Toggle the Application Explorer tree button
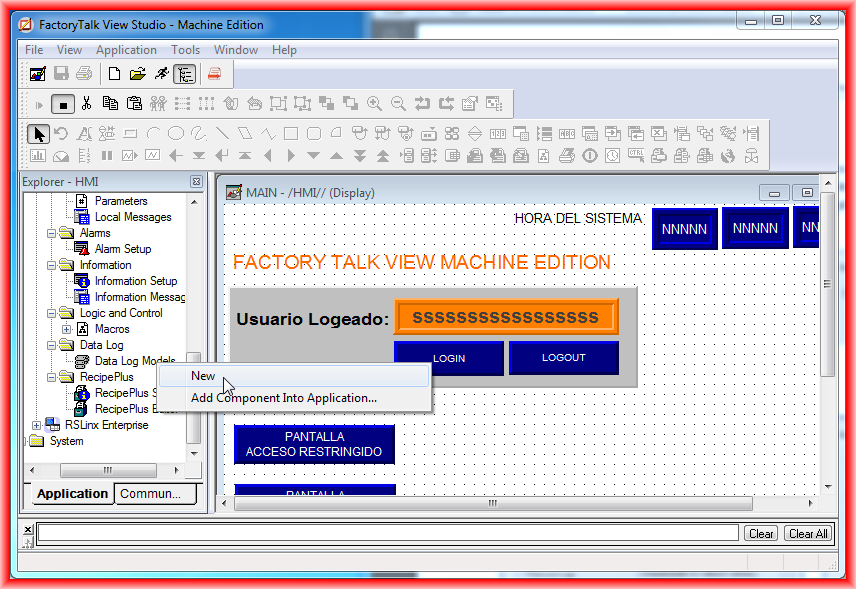 pyautogui.click(x=184, y=74)
